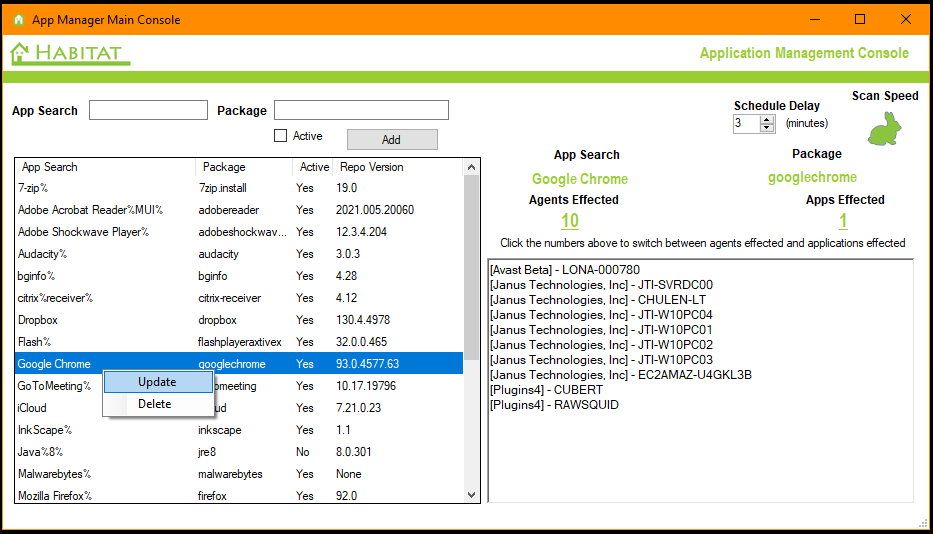Click the app list scrollbar up arrow
Viewport: 933px width, 534px height.
(471, 167)
